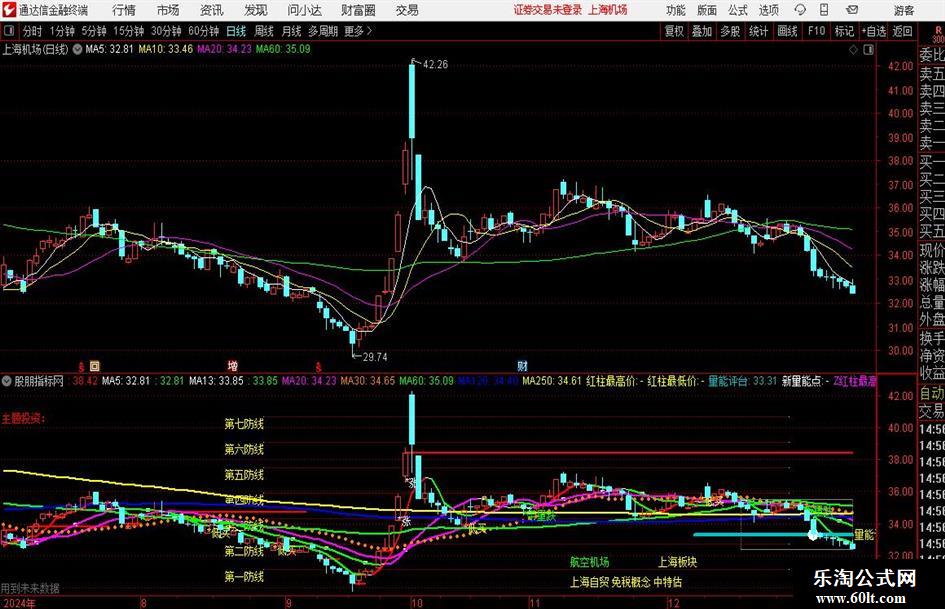Open the F10 company info button
Screen dimensions: 945x609
coord(817,31)
